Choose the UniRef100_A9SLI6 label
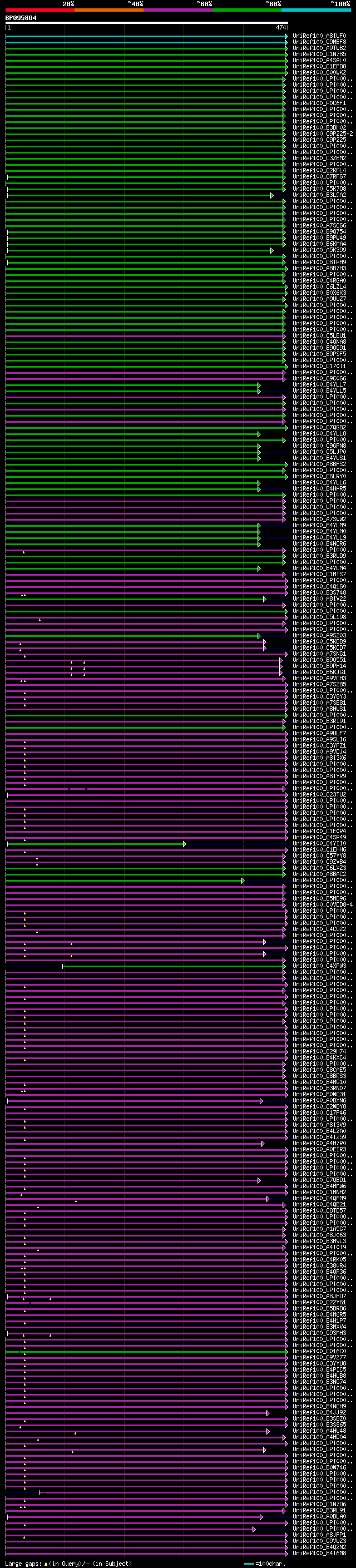 319,740
